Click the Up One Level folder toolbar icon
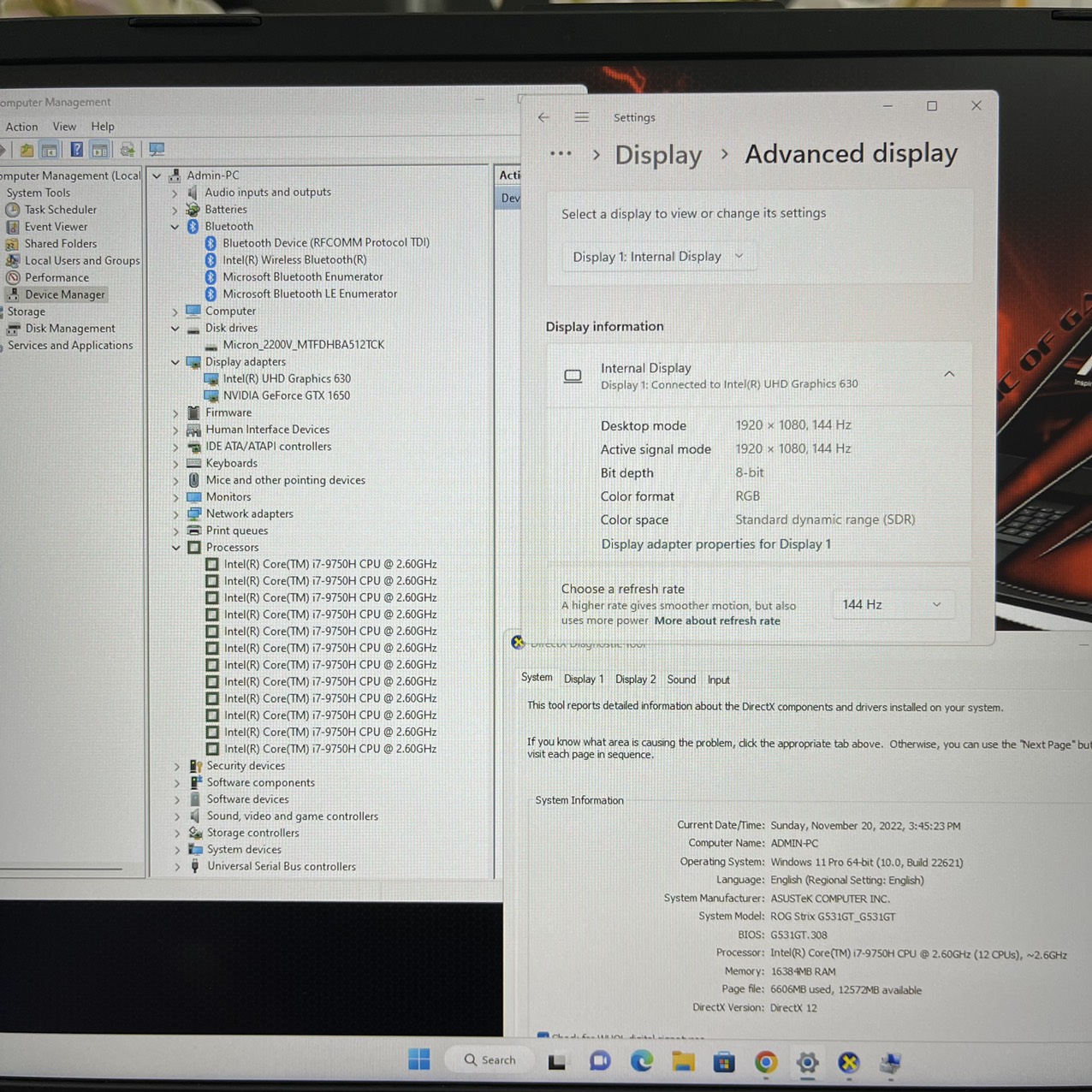 coord(27,150)
